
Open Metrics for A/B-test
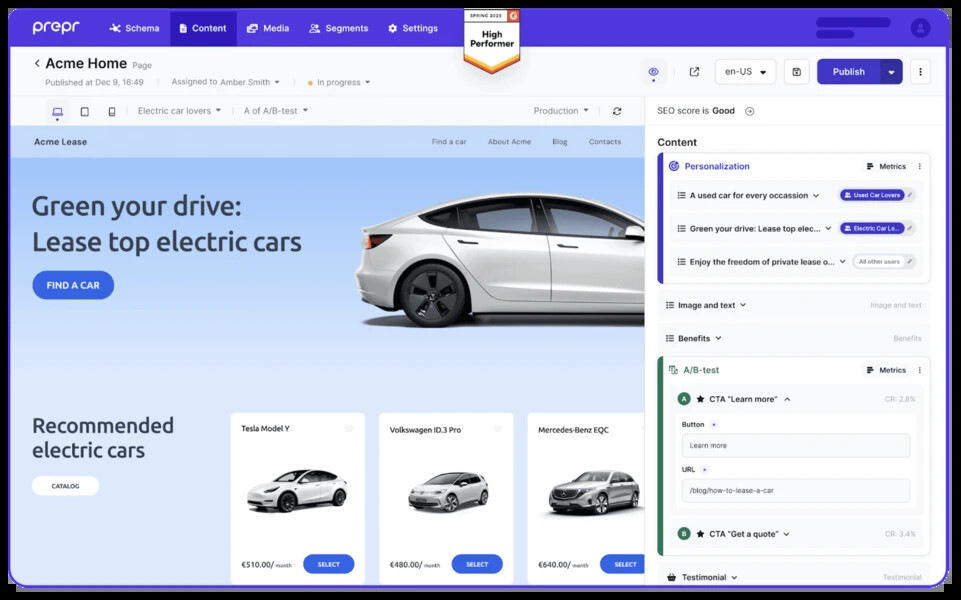point(886,370)
